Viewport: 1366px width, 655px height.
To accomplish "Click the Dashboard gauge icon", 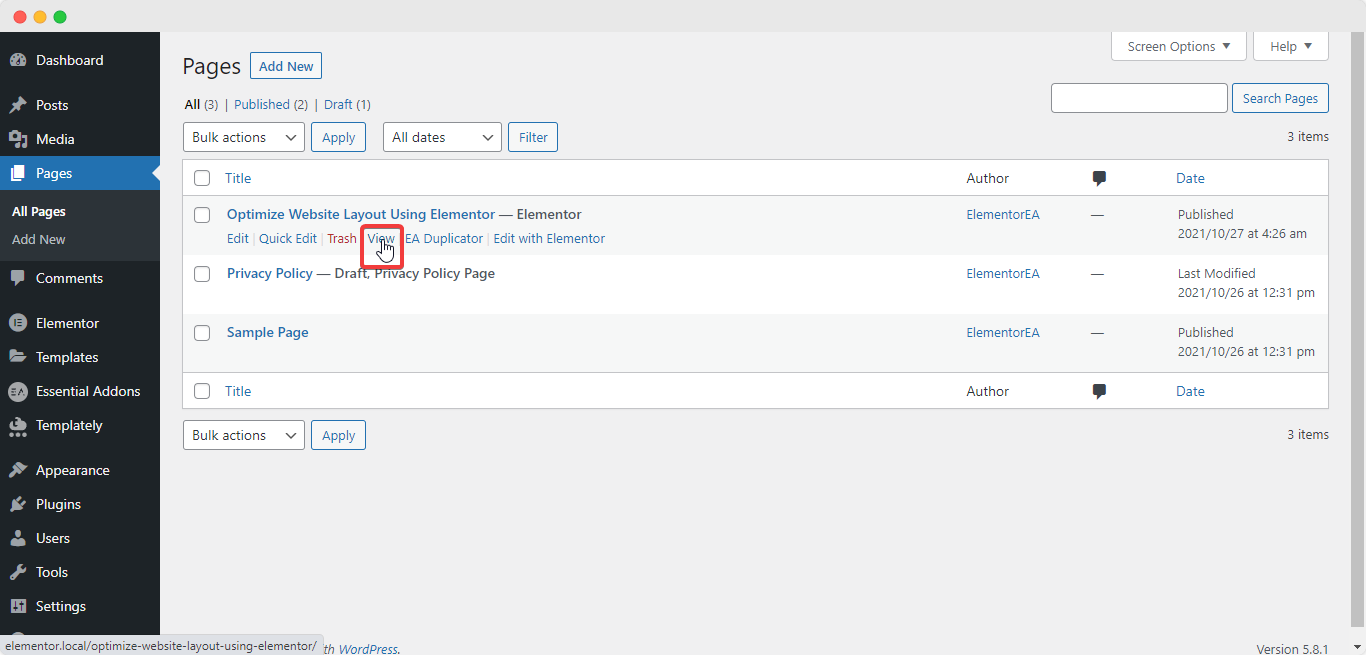I will tap(18, 61).
